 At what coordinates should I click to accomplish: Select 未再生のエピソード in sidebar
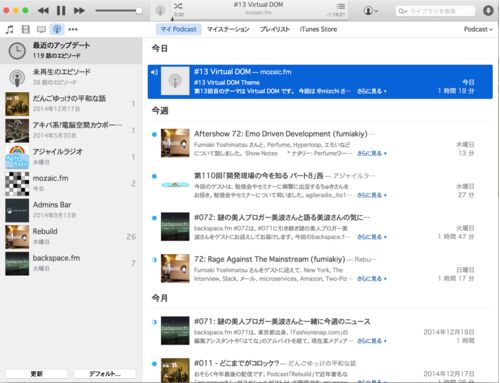point(71,77)
